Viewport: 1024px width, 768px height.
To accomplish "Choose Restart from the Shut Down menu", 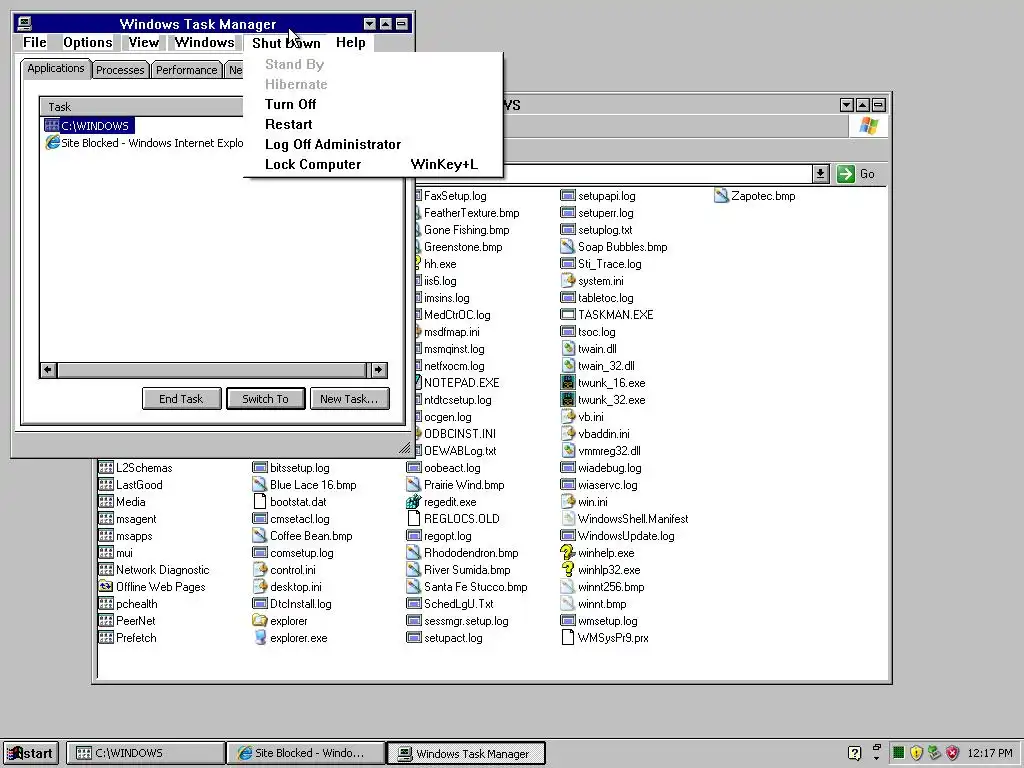I will tap(288, 124).
